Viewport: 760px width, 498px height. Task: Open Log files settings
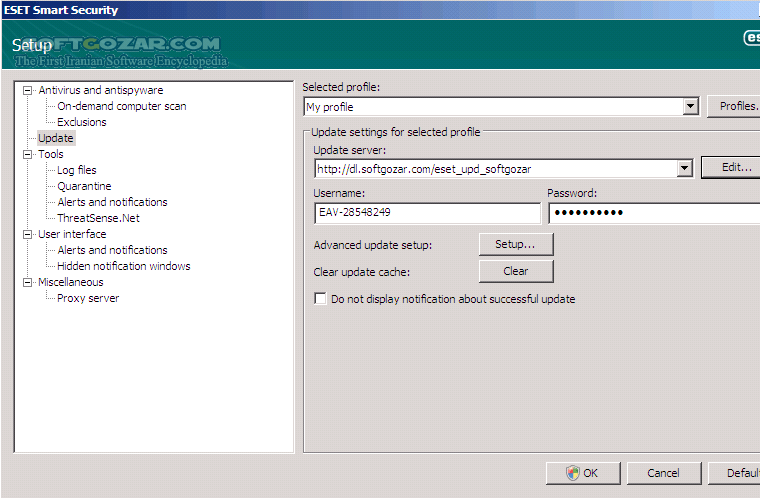point(77,170)
